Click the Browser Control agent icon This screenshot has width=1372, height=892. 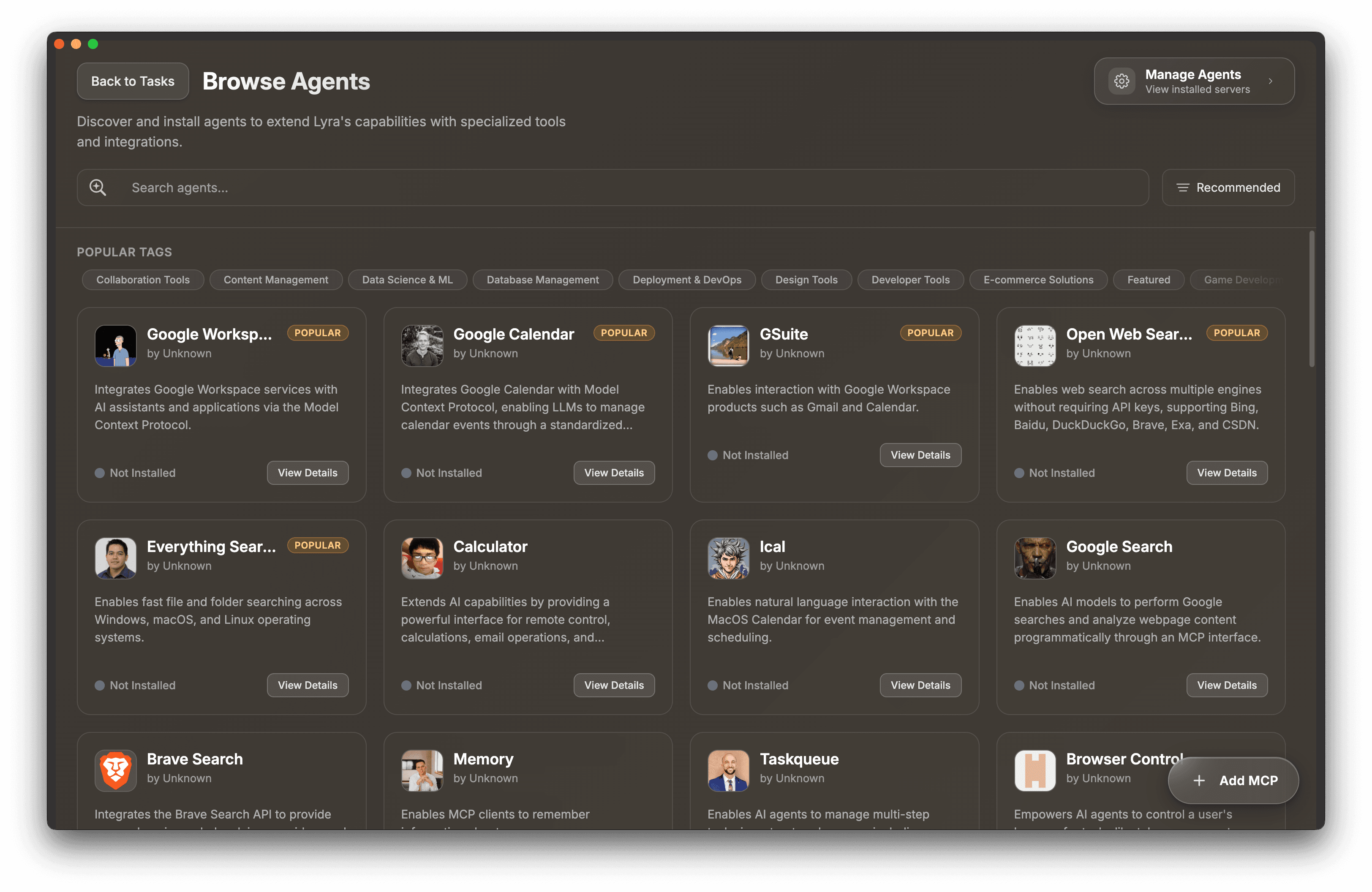click(1035, 770)
